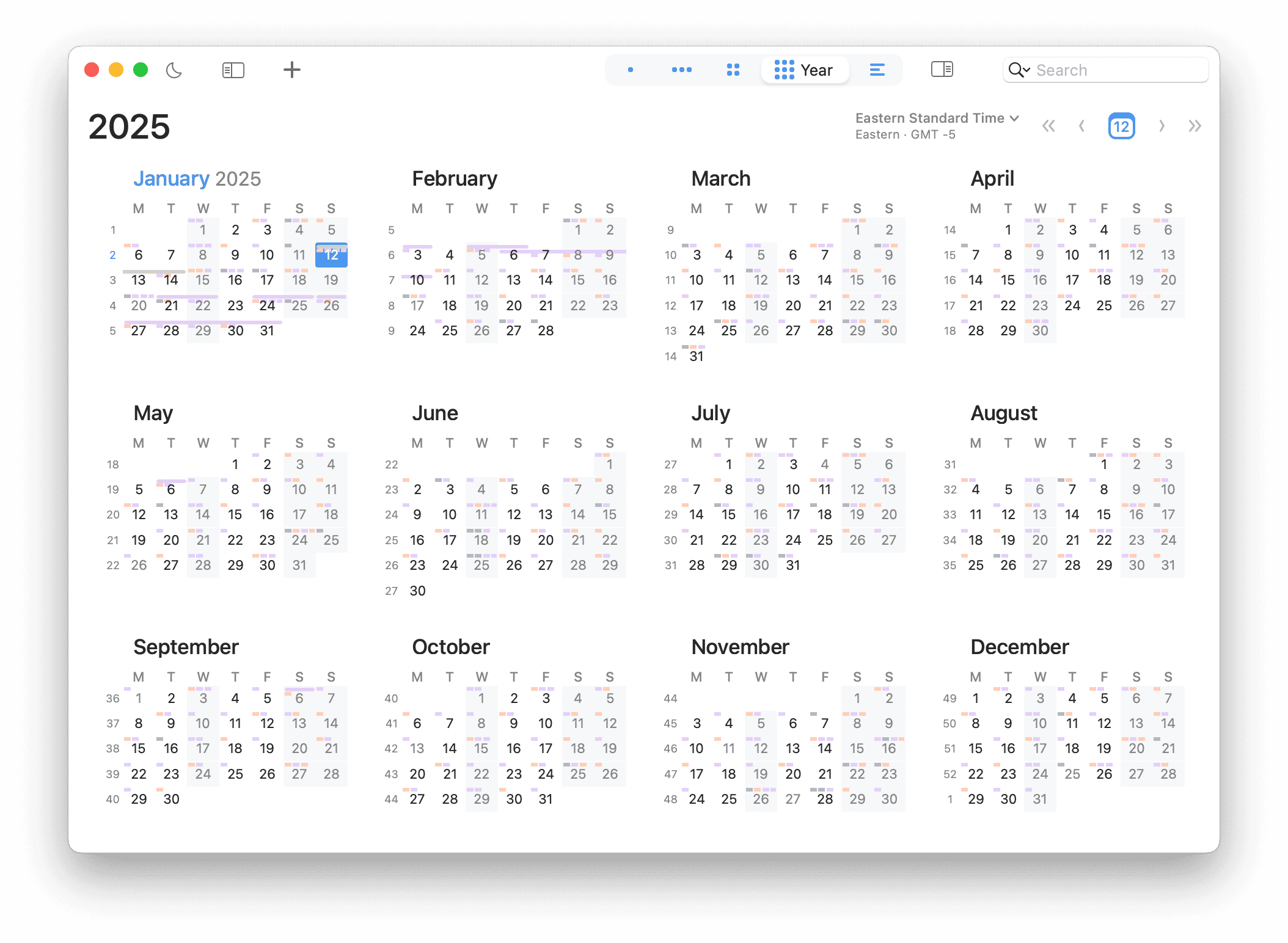Viewport: 1288px width, 943px height.
Task: Select September 30 date
Action: [171, 799]
